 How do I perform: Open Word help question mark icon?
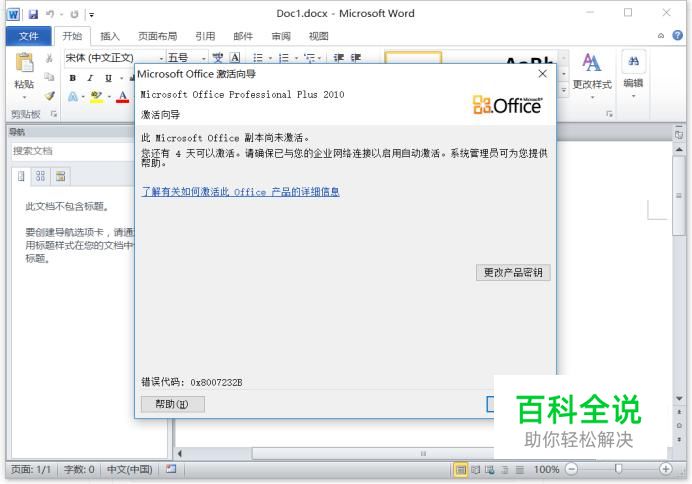click(677, 35)
